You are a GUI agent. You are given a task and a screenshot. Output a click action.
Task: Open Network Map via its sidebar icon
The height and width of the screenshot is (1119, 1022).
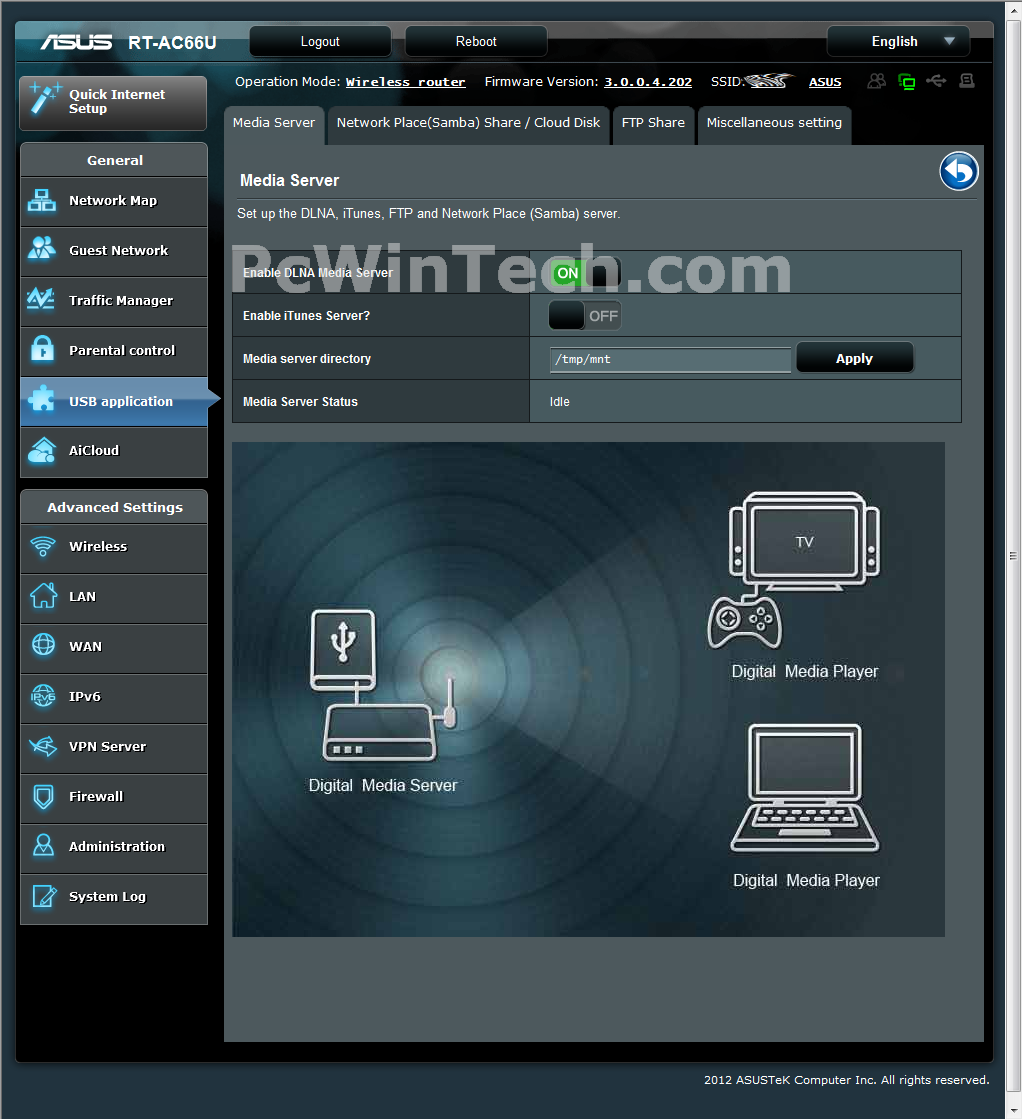click(x=41, y=201)
